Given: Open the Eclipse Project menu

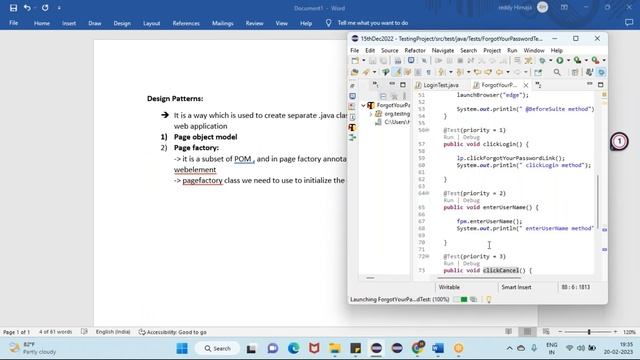Looking at the screenshot, I should (x=492, y=50).
